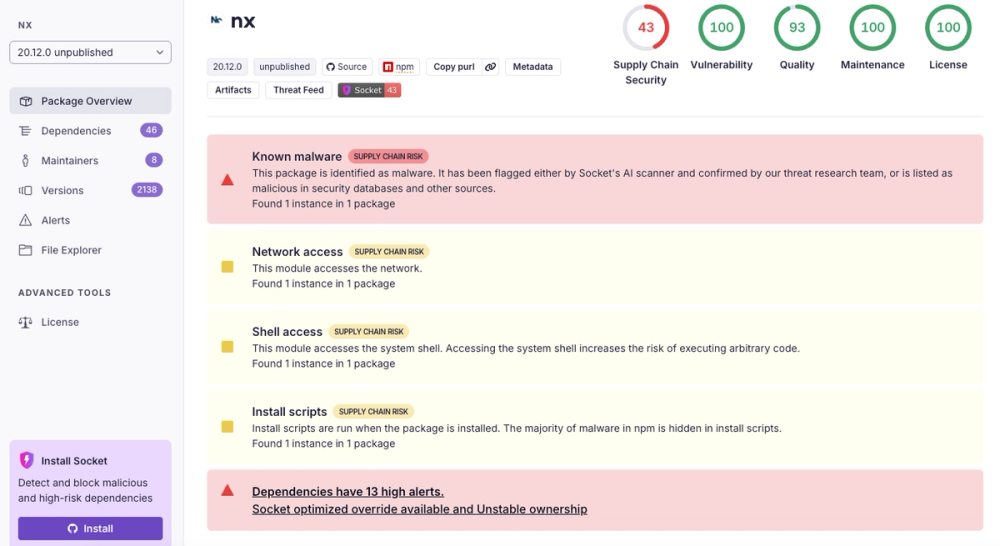Click red triangle icon beside Dependencies alerts

click(227, 491)
